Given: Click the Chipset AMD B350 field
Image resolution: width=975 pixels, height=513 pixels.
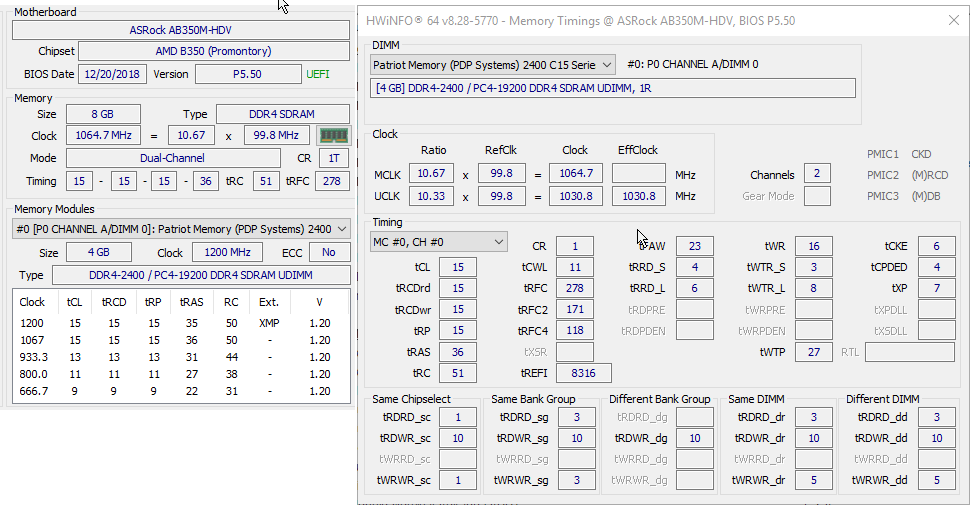Looking at the screenshot, I should [x=213, y=51].
